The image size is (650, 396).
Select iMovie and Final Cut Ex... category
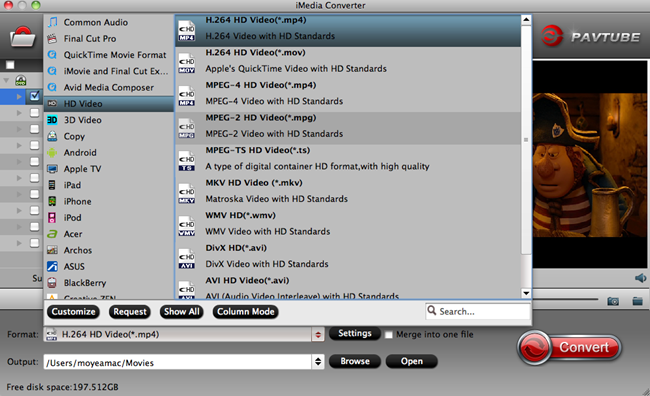click(x=109, y=71)
